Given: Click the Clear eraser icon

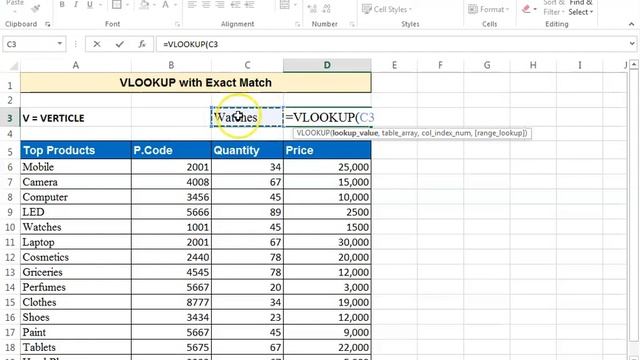Looking at the screenshot, I should (526, 9).
